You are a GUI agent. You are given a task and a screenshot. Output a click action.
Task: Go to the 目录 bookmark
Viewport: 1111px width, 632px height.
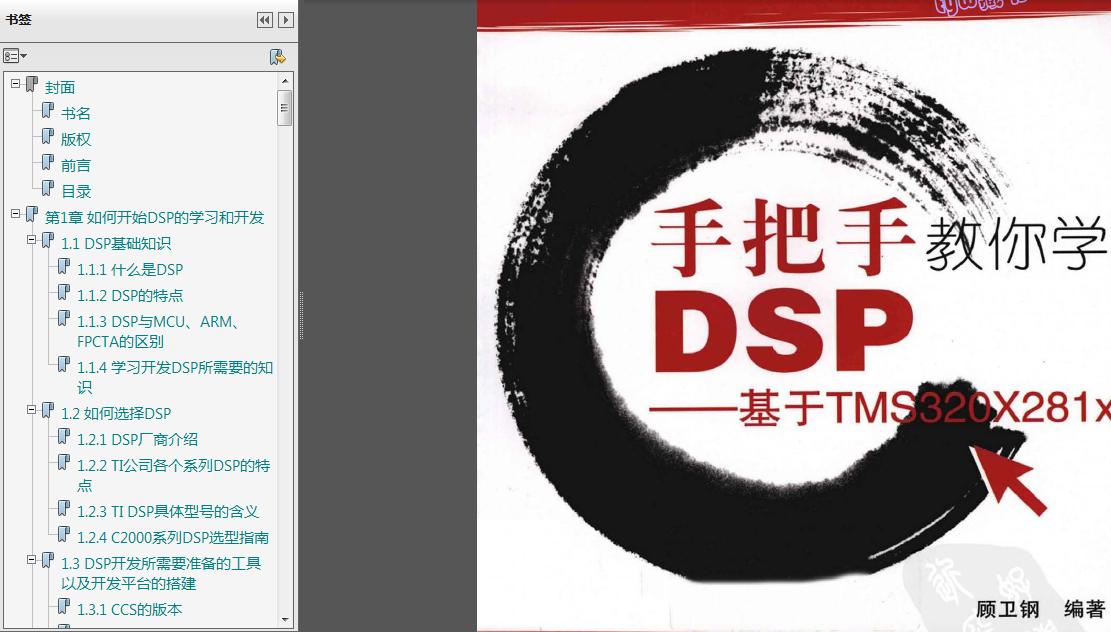pos(76,191)
